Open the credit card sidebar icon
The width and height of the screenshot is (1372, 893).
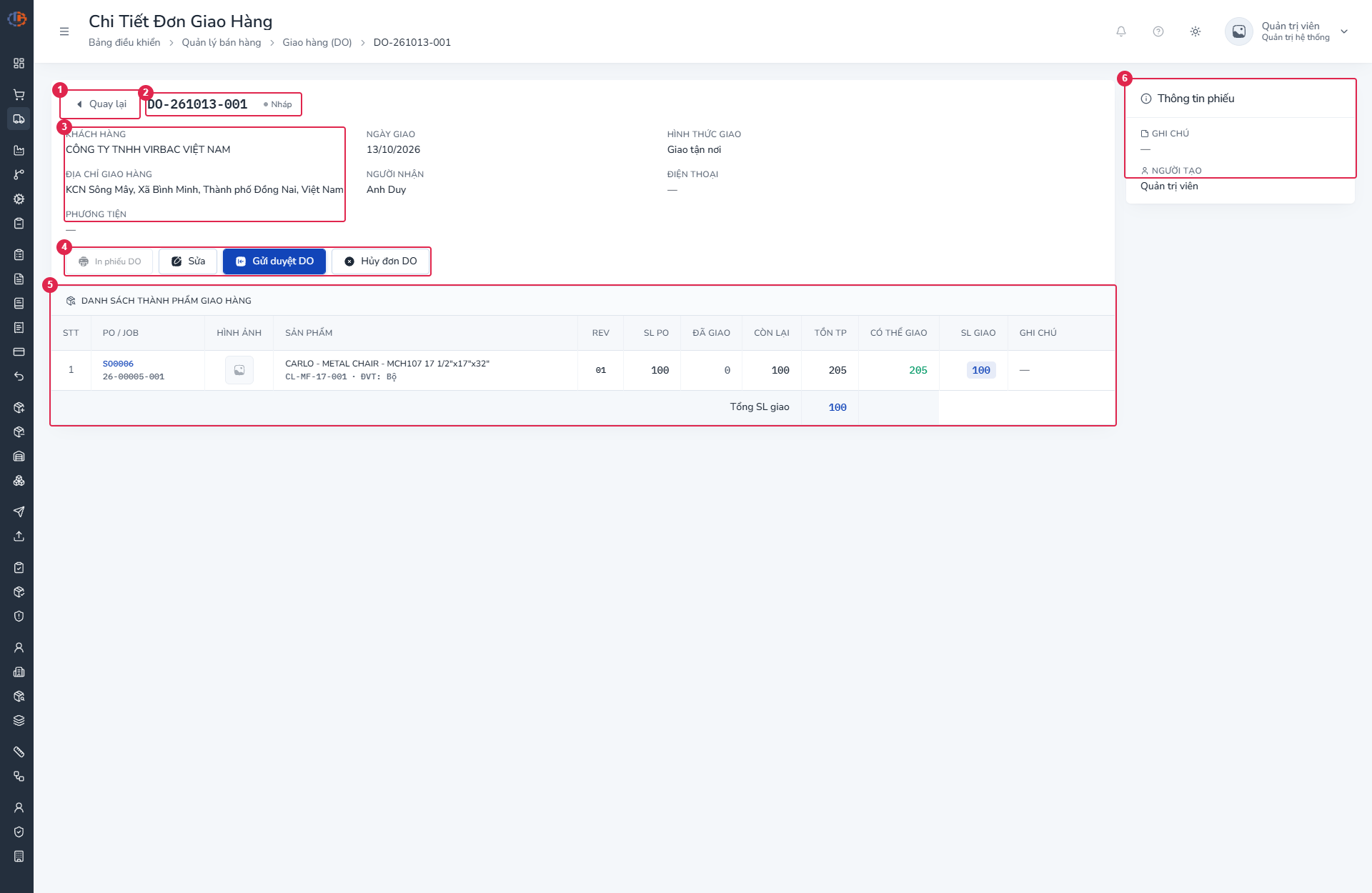point(19,352)
